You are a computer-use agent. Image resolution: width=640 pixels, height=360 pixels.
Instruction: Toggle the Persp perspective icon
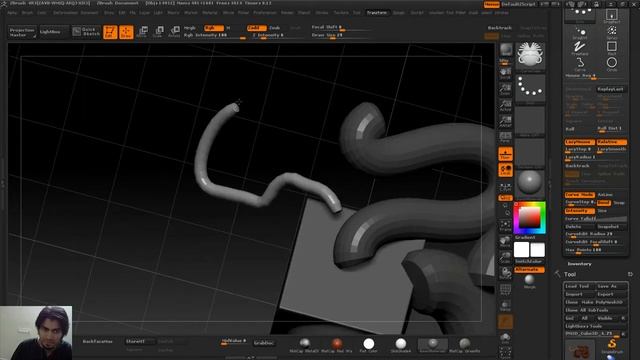pyautogui.click(x=506, y=138)
